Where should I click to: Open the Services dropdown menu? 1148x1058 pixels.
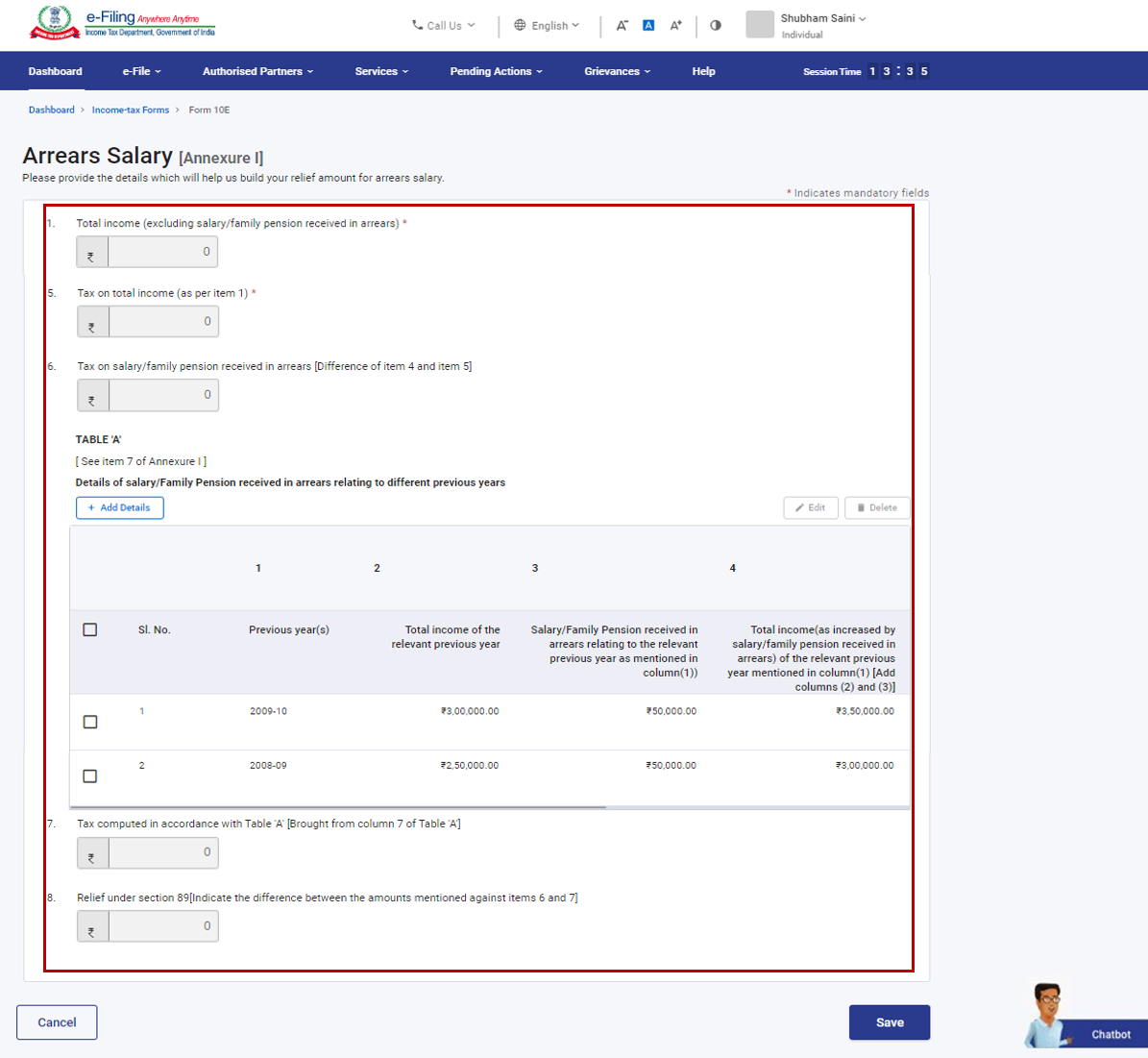tap(381, 70)
